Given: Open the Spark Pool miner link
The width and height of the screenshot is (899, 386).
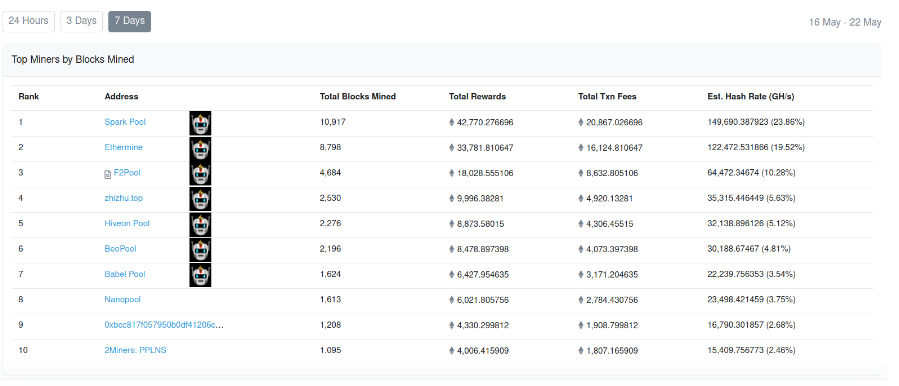Looking at the screenshot, I should pos(125,122).
